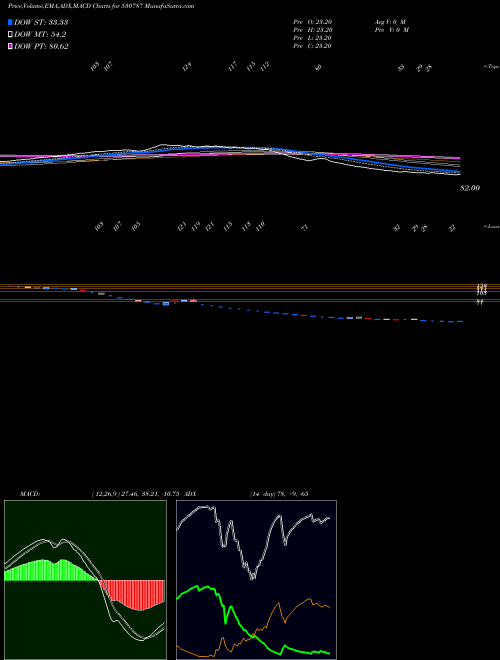Click the 'ADX' panel heading

(191, 493)
